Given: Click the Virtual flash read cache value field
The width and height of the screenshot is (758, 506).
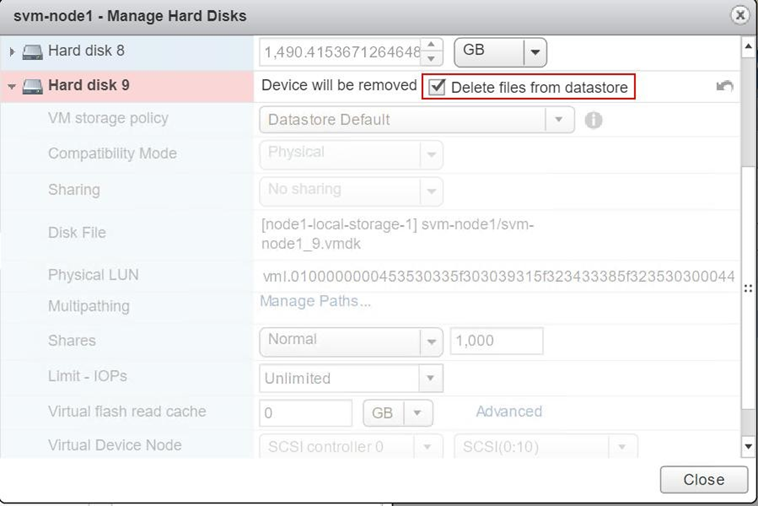Looking at the screenshot, I should click(x=305, y=413).
